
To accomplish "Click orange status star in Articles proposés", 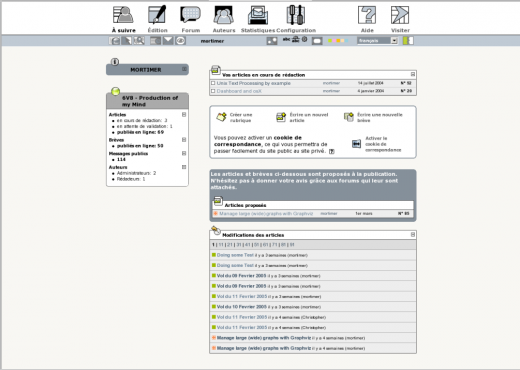I will [215, 213].
